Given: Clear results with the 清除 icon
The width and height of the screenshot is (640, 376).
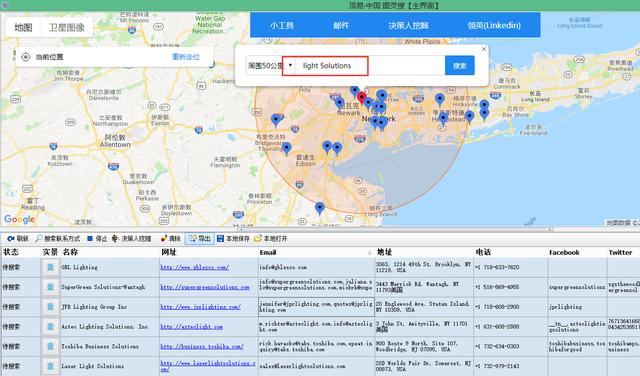Looking at the screenshot, I should (x=164, y=238).
